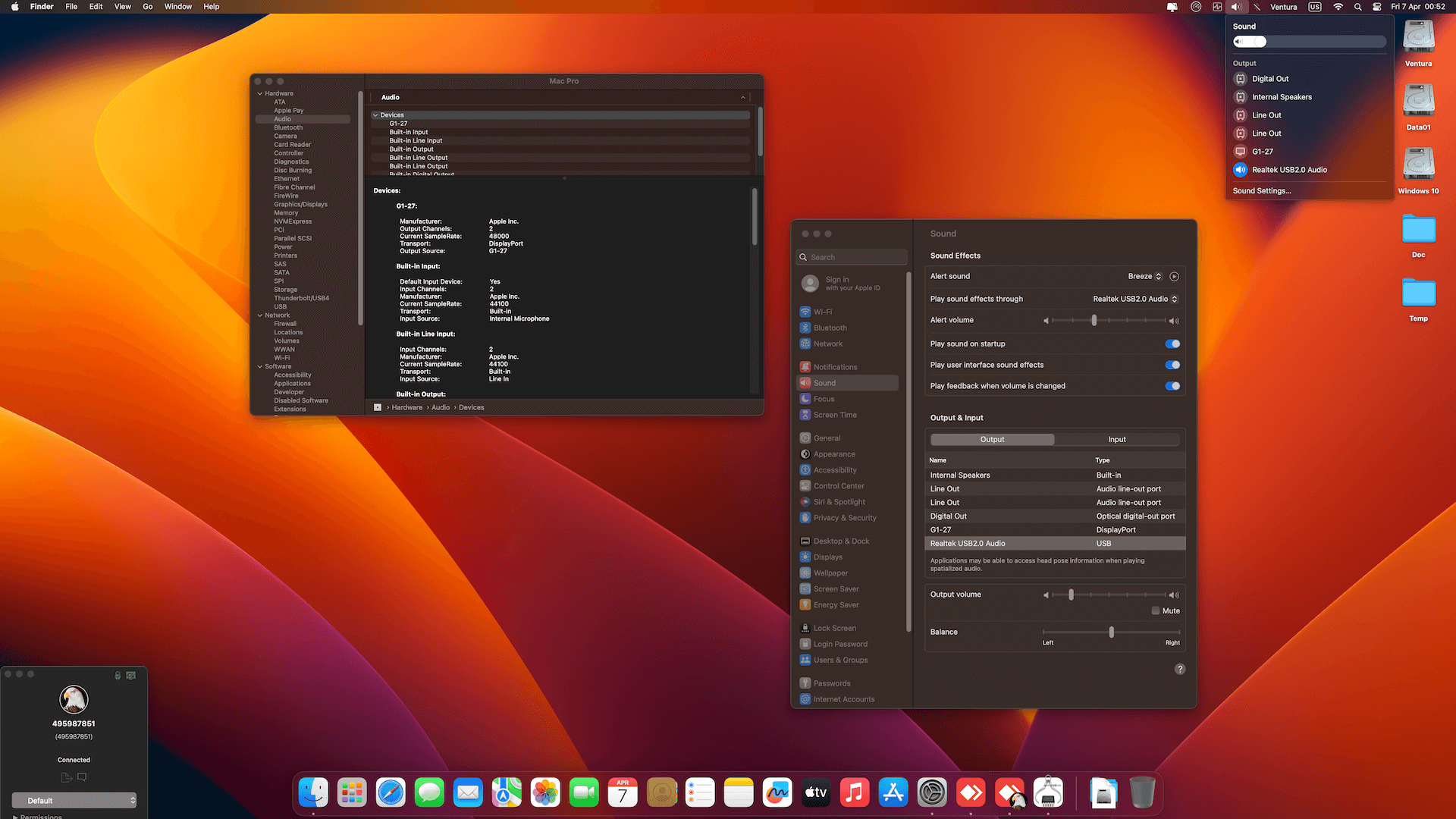
Task: Play the Breeze alert sound preview
Action: (1174, 276)
